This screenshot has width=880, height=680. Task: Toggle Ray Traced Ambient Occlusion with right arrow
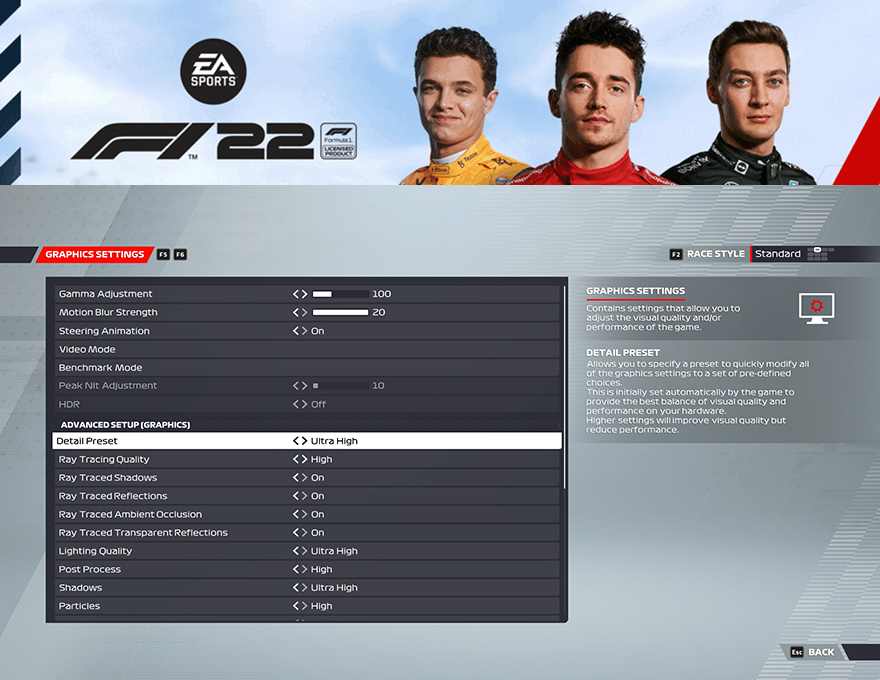click(x=304, y=514)
